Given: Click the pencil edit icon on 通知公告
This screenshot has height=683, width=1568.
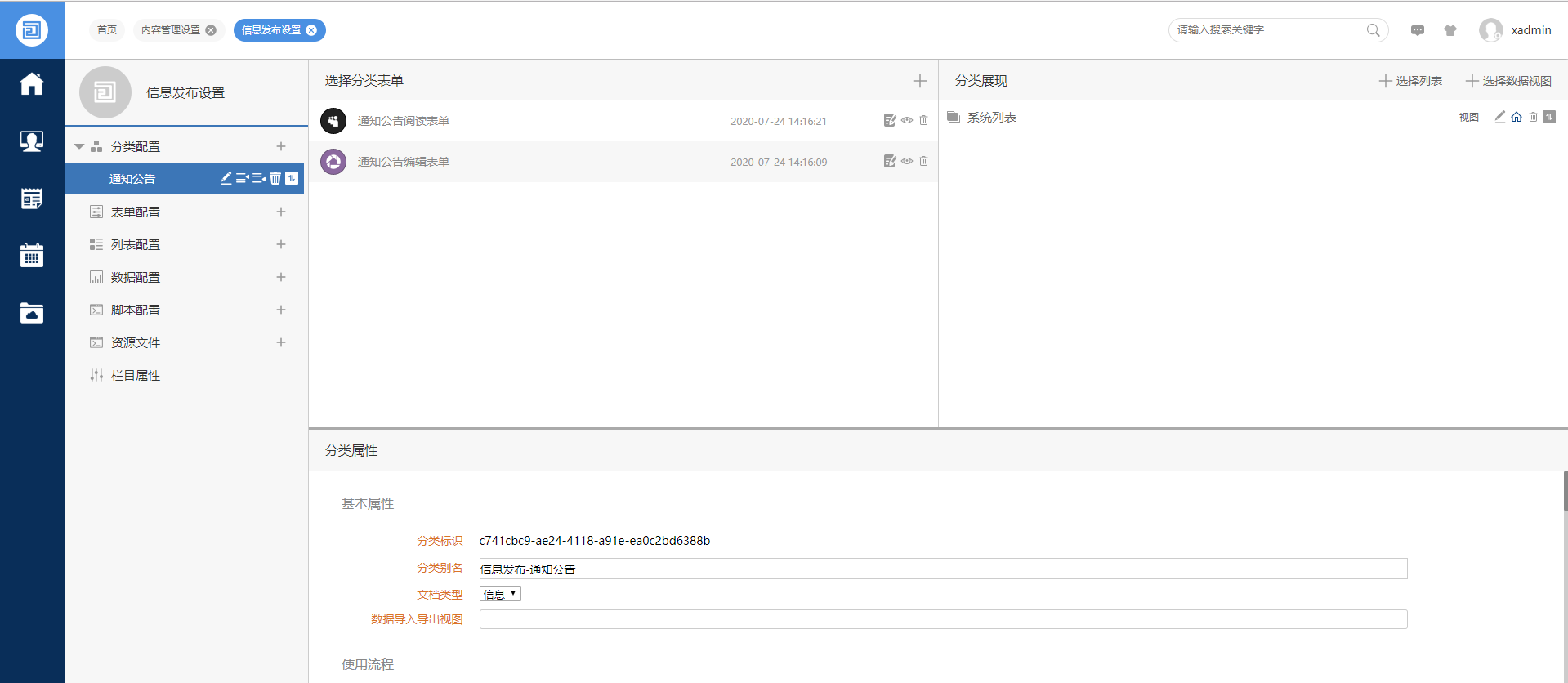Looking at the screenshot, I should [226, 178].
